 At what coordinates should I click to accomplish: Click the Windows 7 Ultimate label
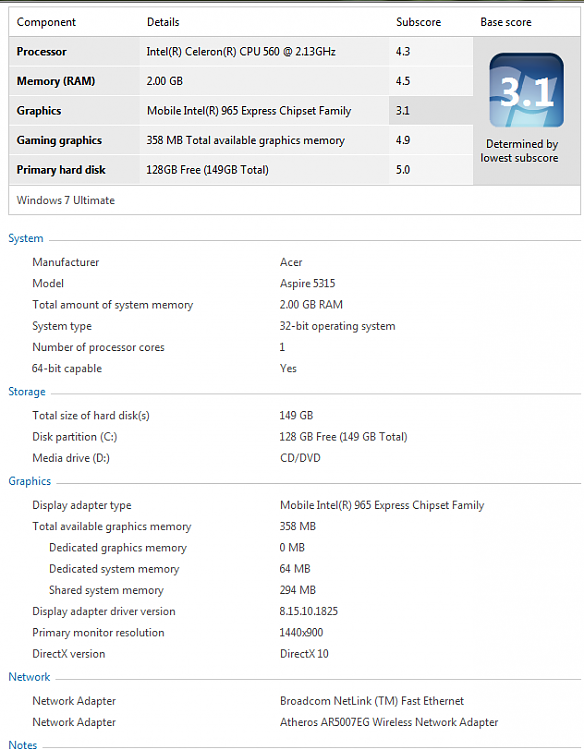(x=66, y=200)
